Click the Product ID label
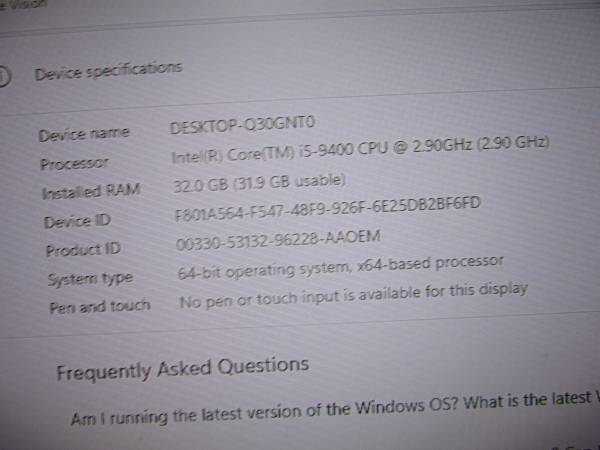Screen dimensions: 600x450 pos(83,250)
